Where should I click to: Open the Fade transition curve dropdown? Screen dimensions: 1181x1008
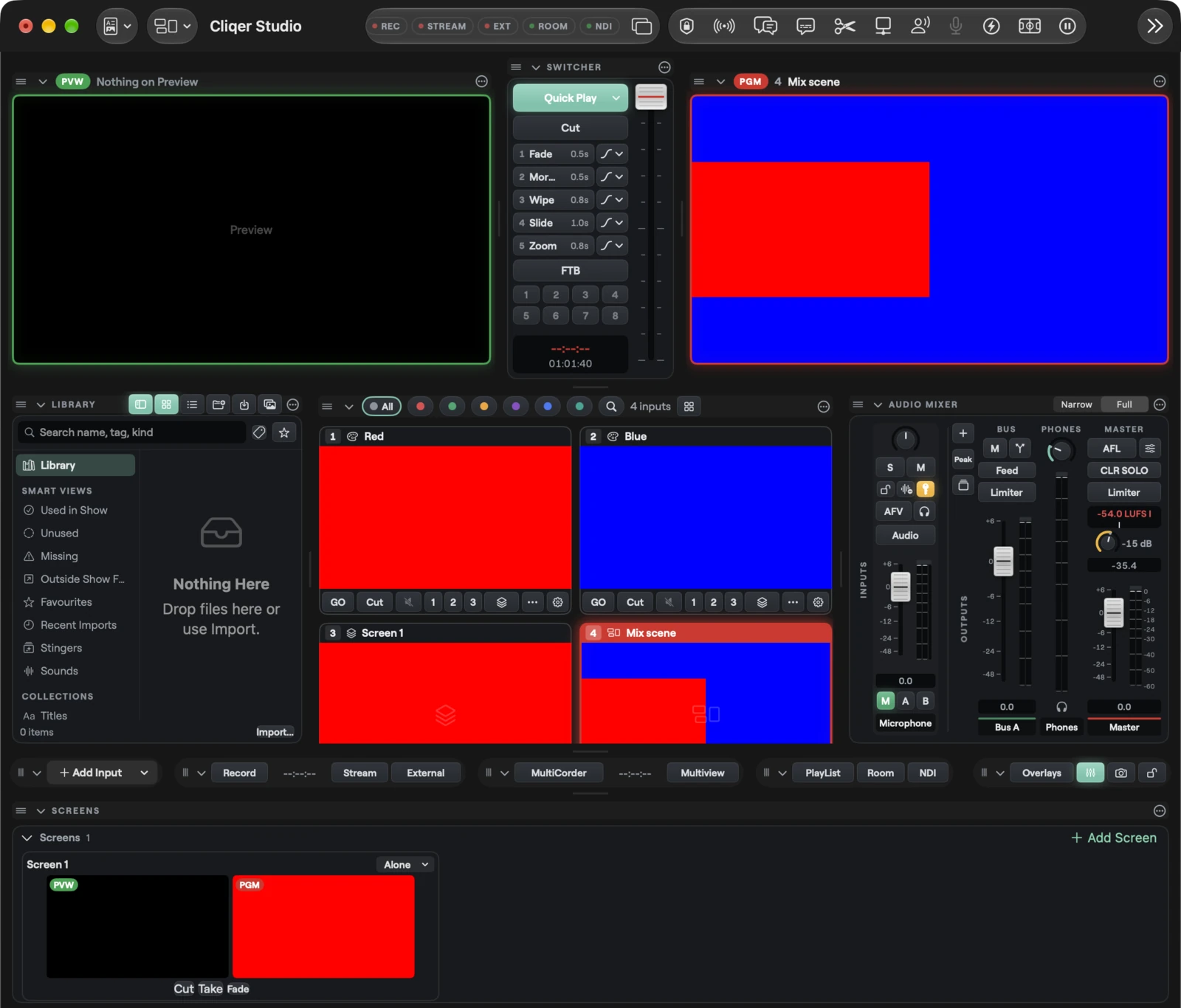[612, 154]
